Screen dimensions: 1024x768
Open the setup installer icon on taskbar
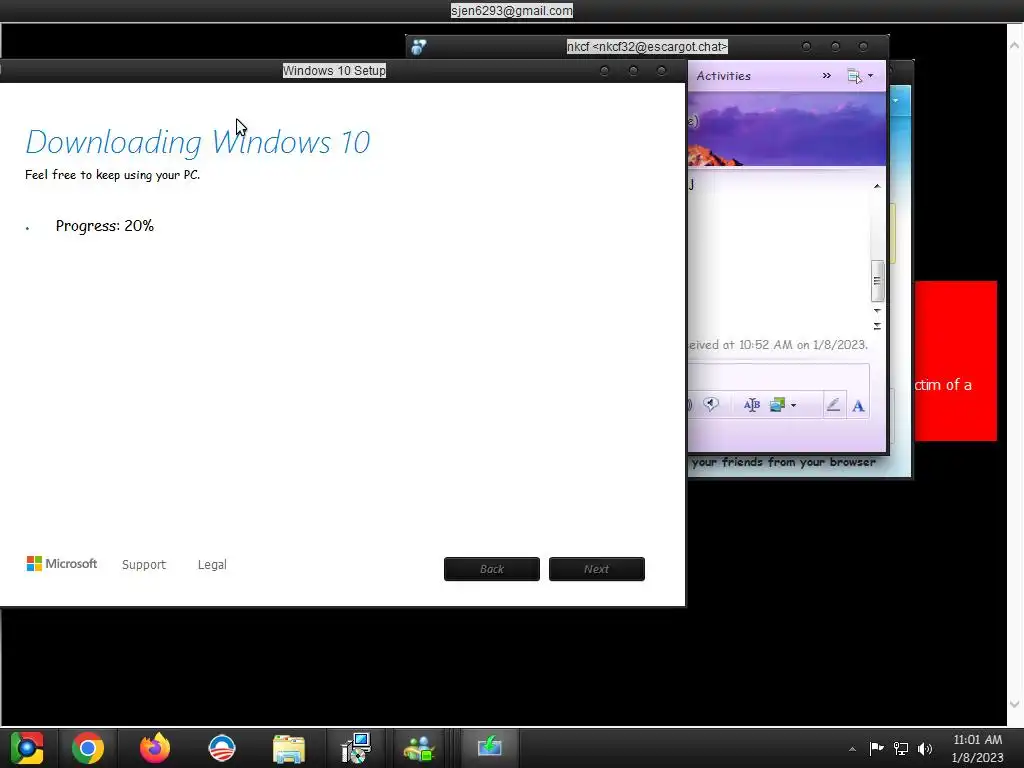tap(356, 748)
